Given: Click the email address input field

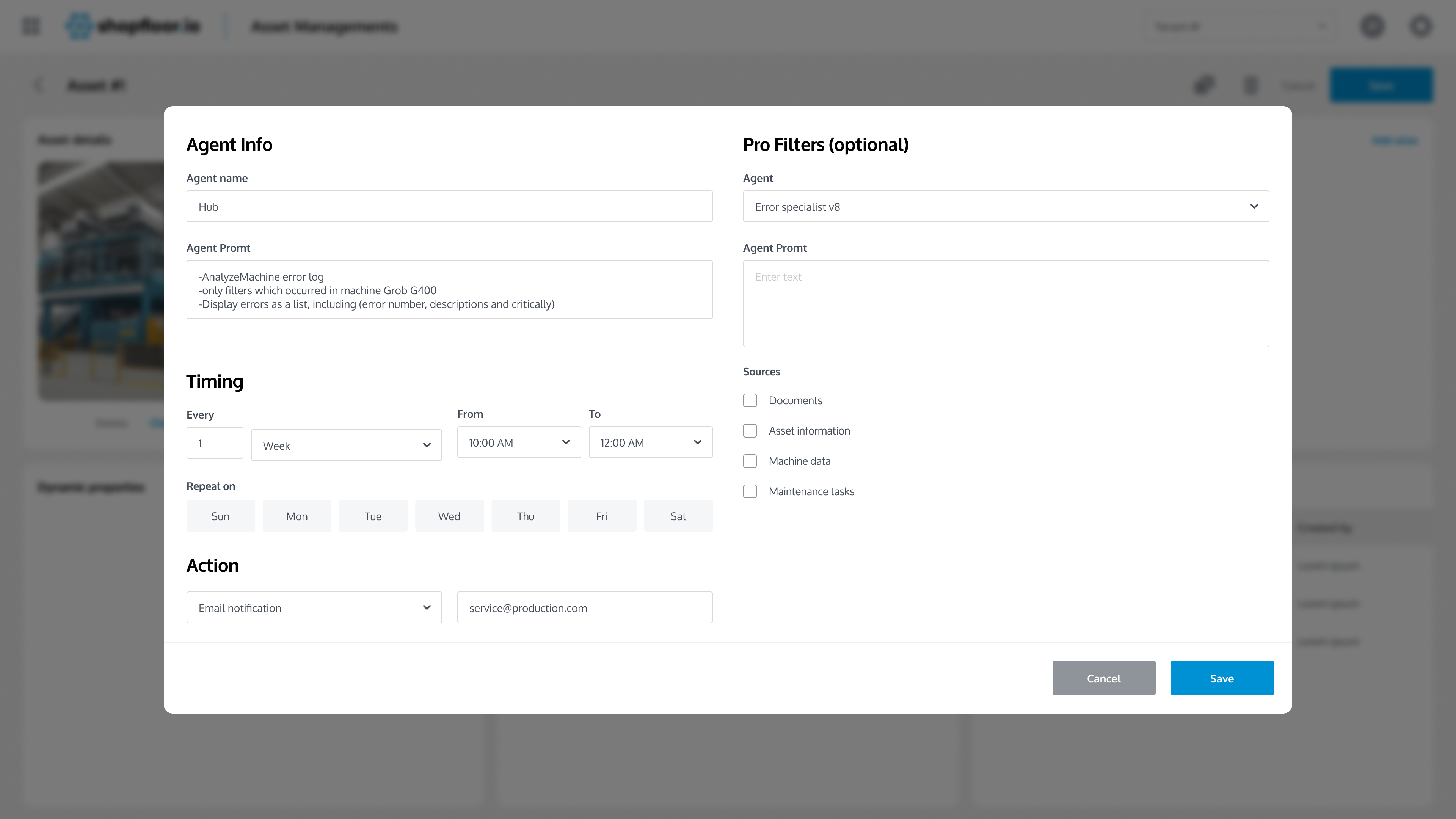Looking at the screenshot, I should pyautogui.click(x=584, y=607).
